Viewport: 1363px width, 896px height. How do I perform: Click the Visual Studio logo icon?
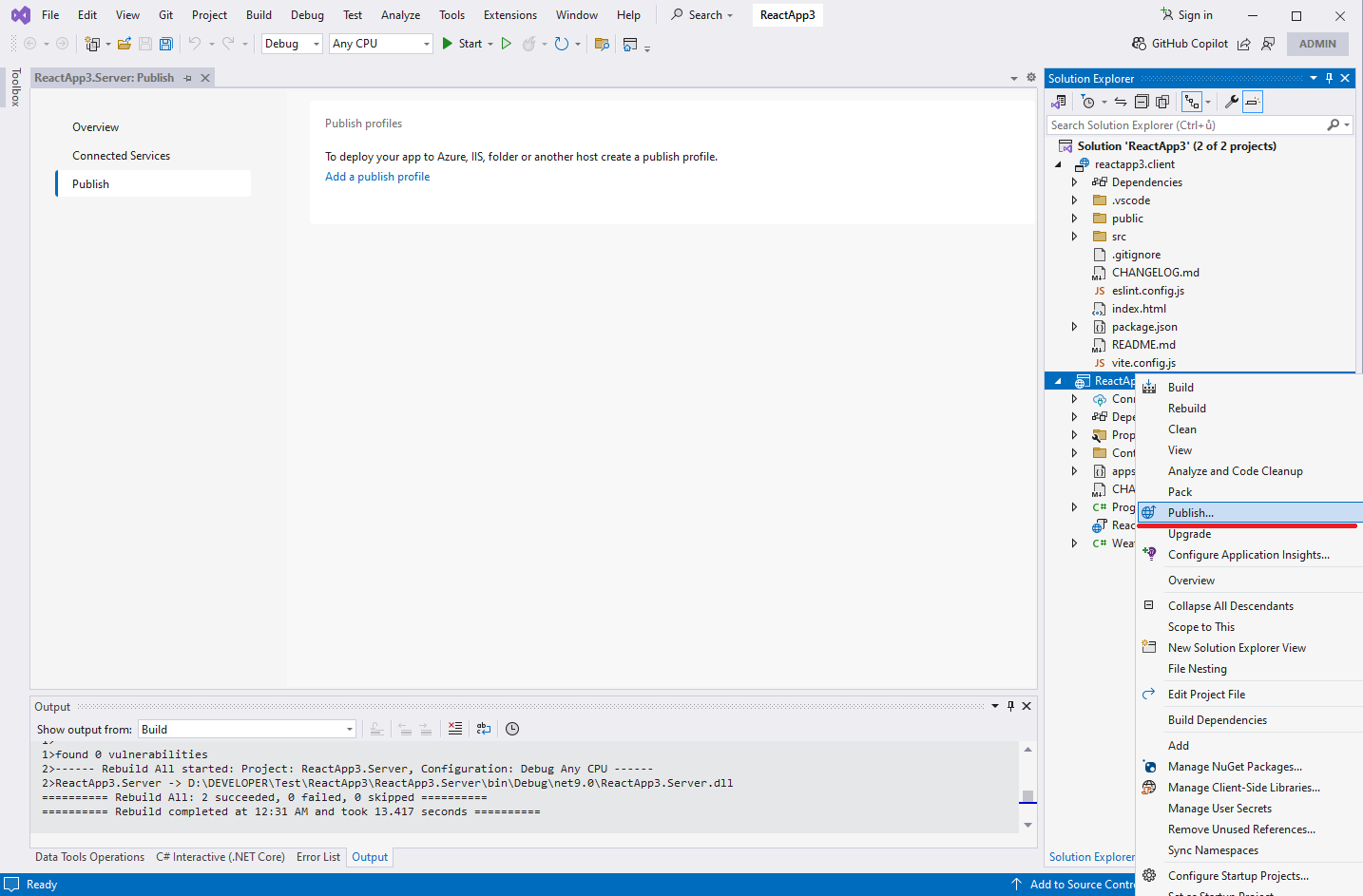click(20, 15)
